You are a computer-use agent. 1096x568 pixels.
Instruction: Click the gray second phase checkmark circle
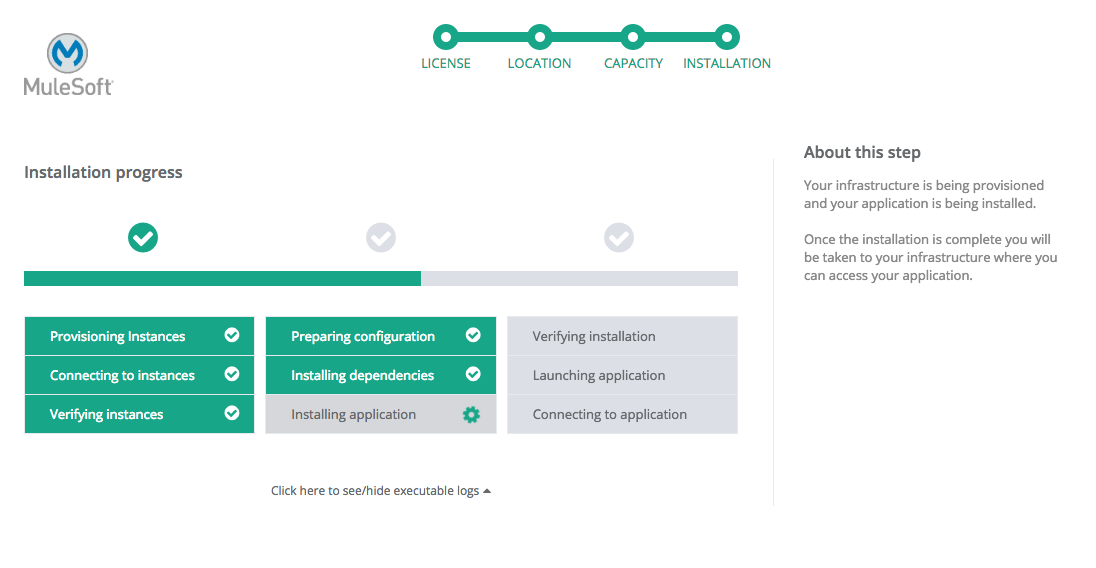381,238
